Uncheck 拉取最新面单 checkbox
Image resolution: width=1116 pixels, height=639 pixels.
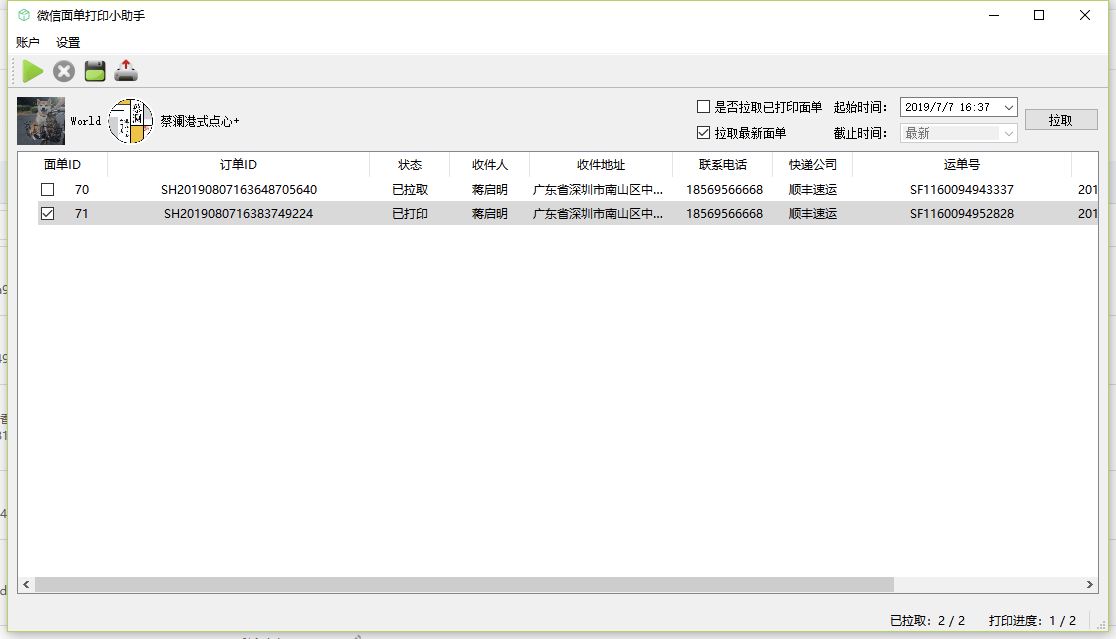tap(703, 132)
